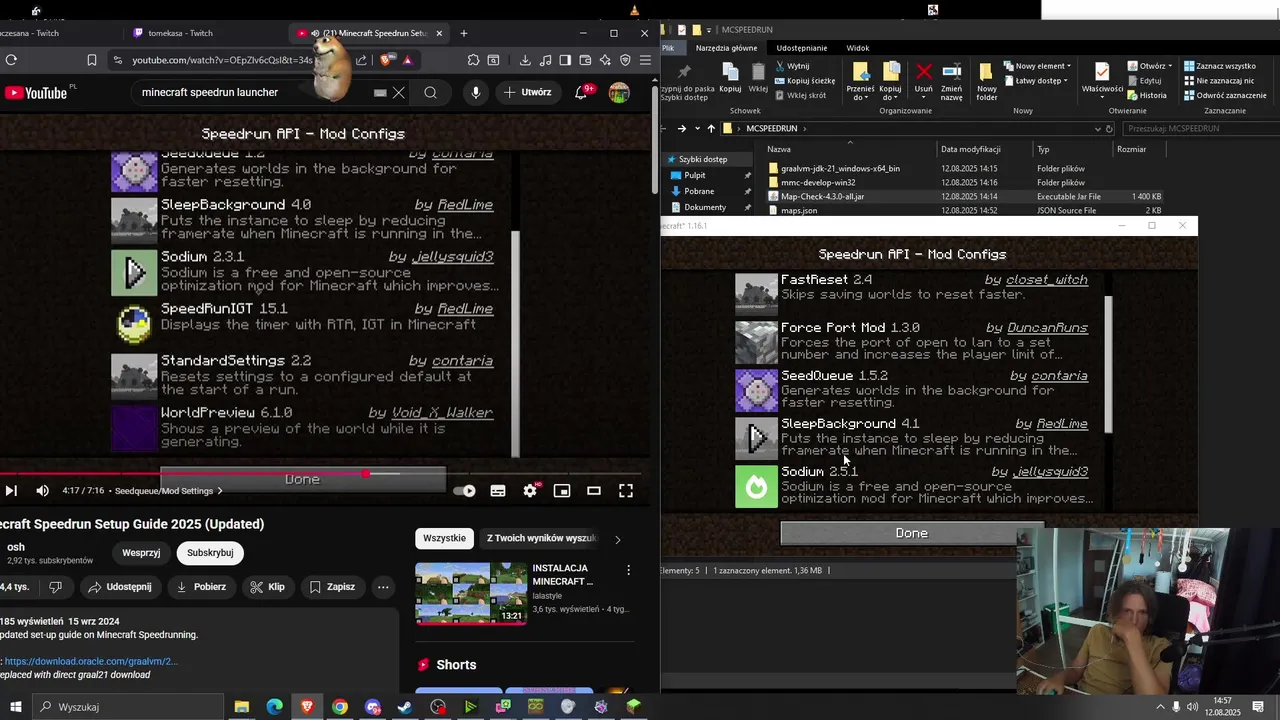Click Wytnij cut in Explorer ribbon
Image resolution: width=1280 pixels, height=720 pixels.
pyautogui.click(x=792, y=66)
